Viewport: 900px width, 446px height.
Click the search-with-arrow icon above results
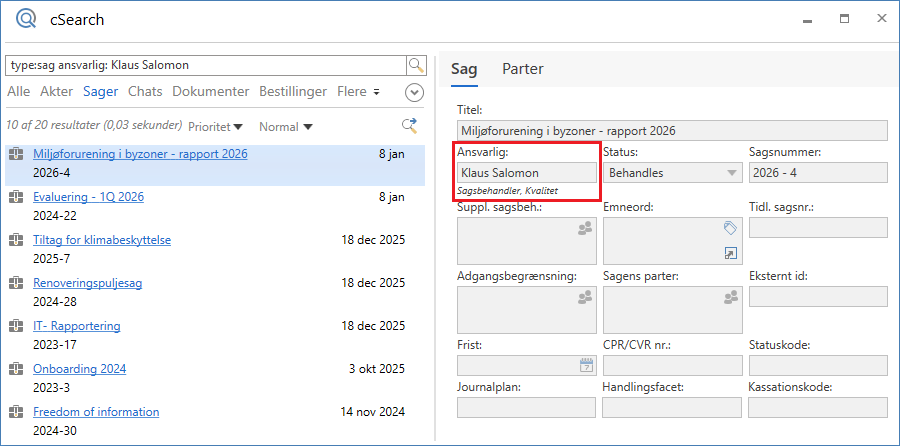click(x=409, y=125)
